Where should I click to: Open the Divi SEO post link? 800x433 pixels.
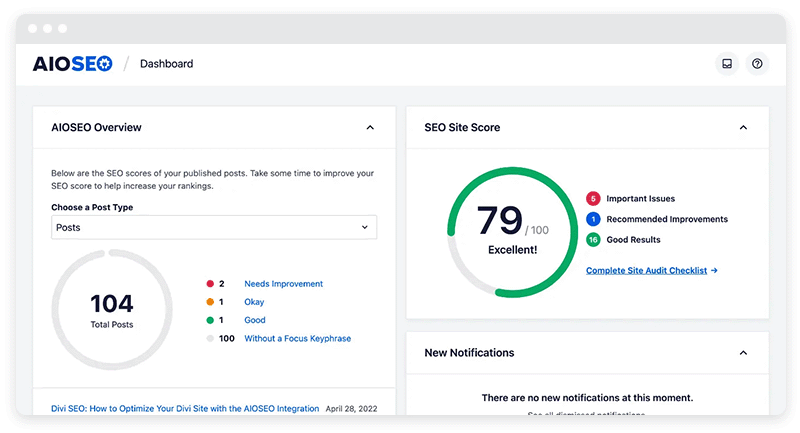tap(185, 408)
